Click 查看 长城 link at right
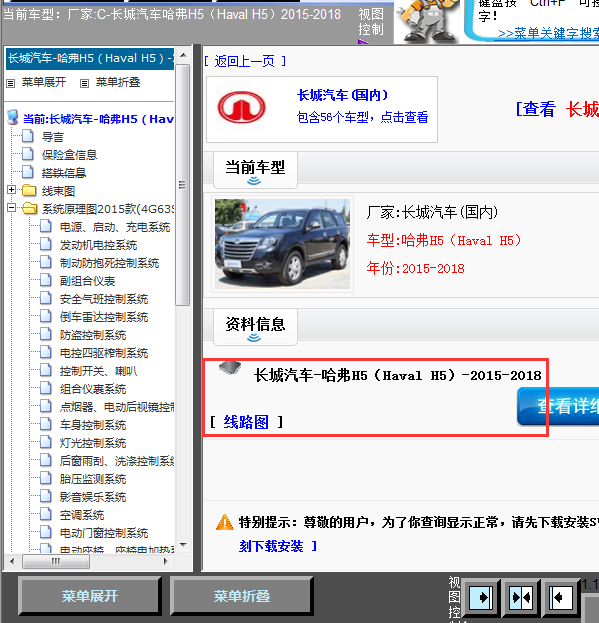Viewport: 599px width, 623px height. 557,109
